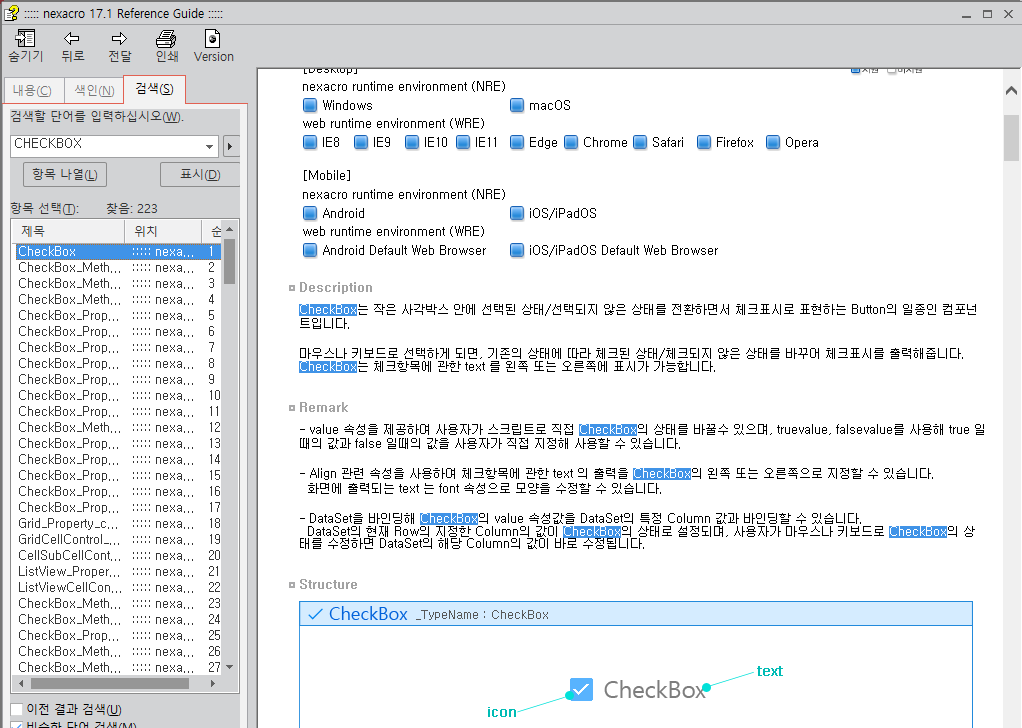
Task: Click the checked box icon in CheckBox diagram
Action: pos(581,690)
